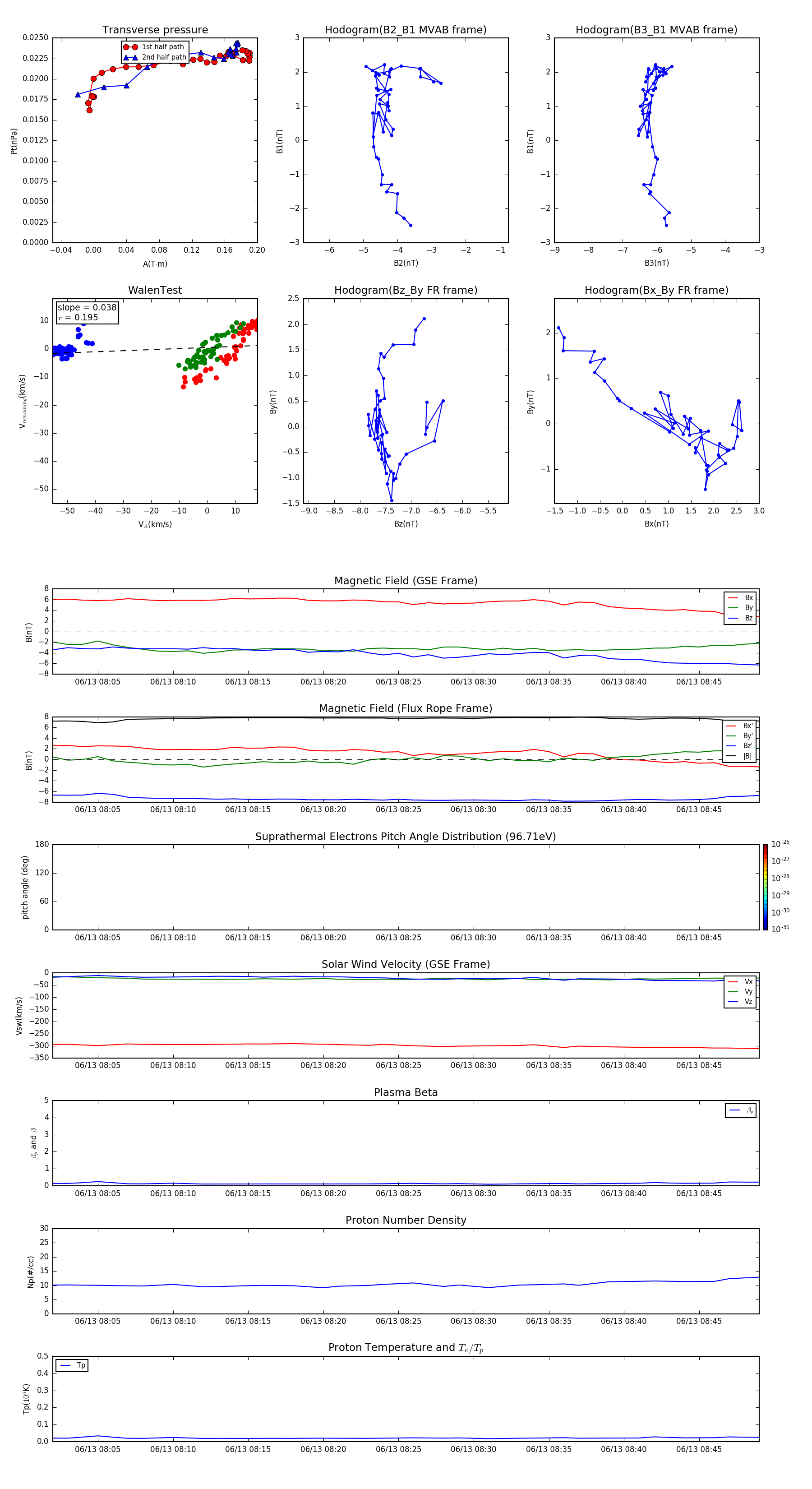
Task: Click the black |B| line in Flux Rope plot
Action: pyautogui.click(x=405, y=718)
